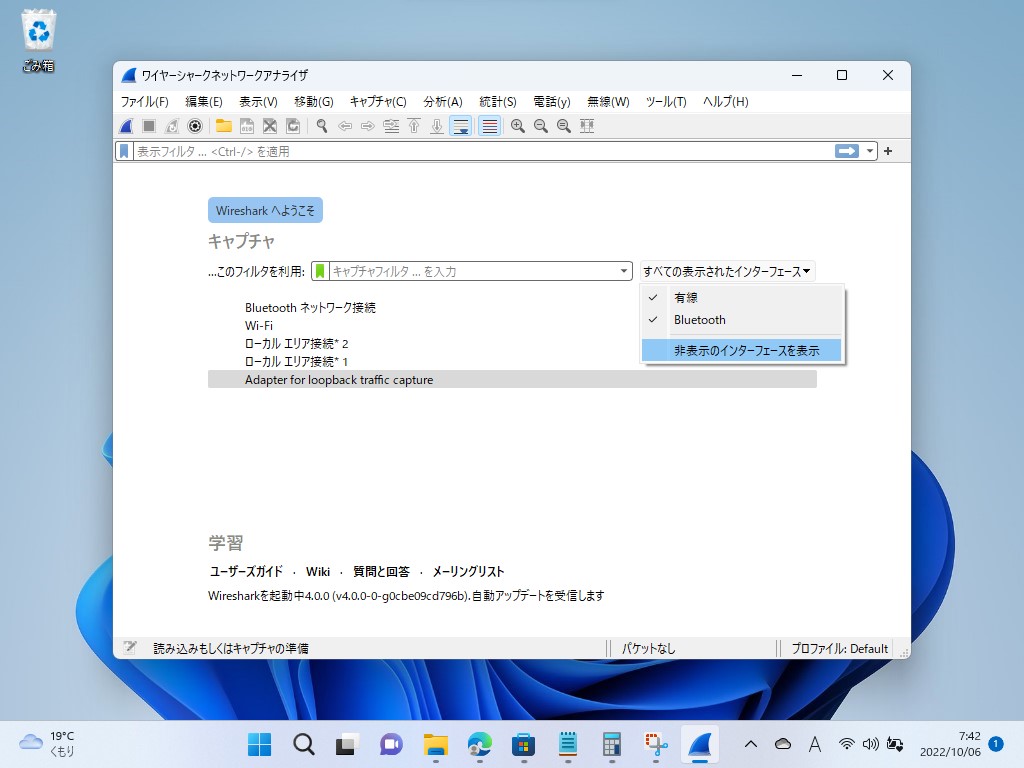The height and width of the screenshot is (768, 1024).
Task: Open the 質問と回答 link
Action: [381, 571]
